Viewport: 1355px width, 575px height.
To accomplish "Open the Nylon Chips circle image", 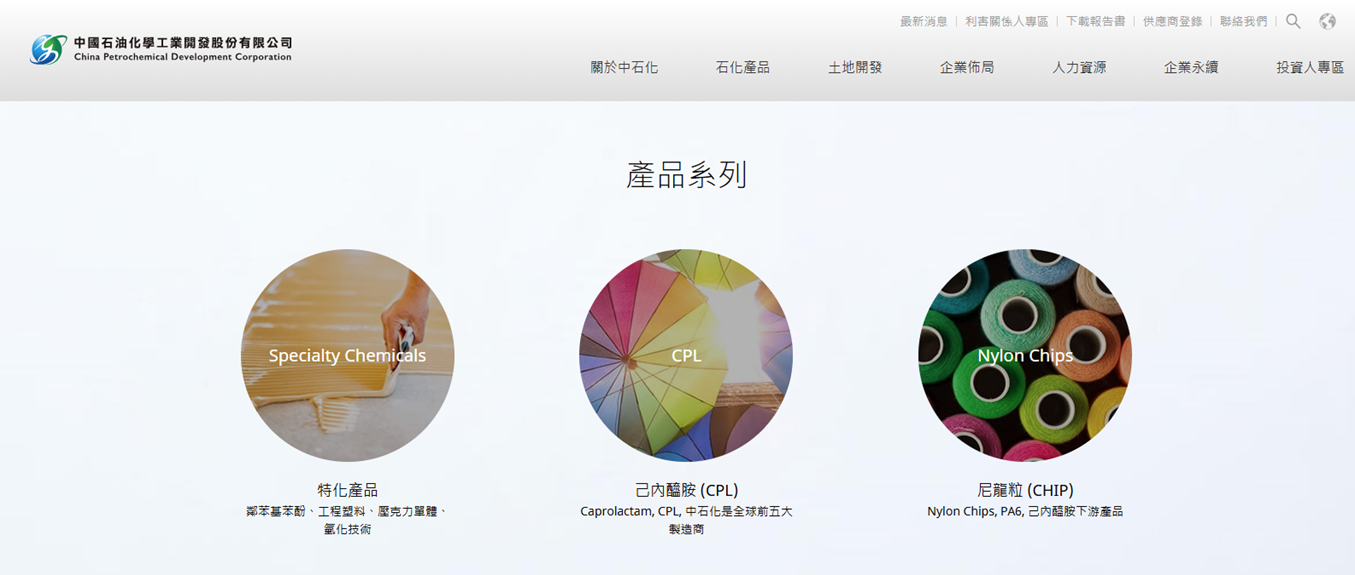I will coord(1025,355).
